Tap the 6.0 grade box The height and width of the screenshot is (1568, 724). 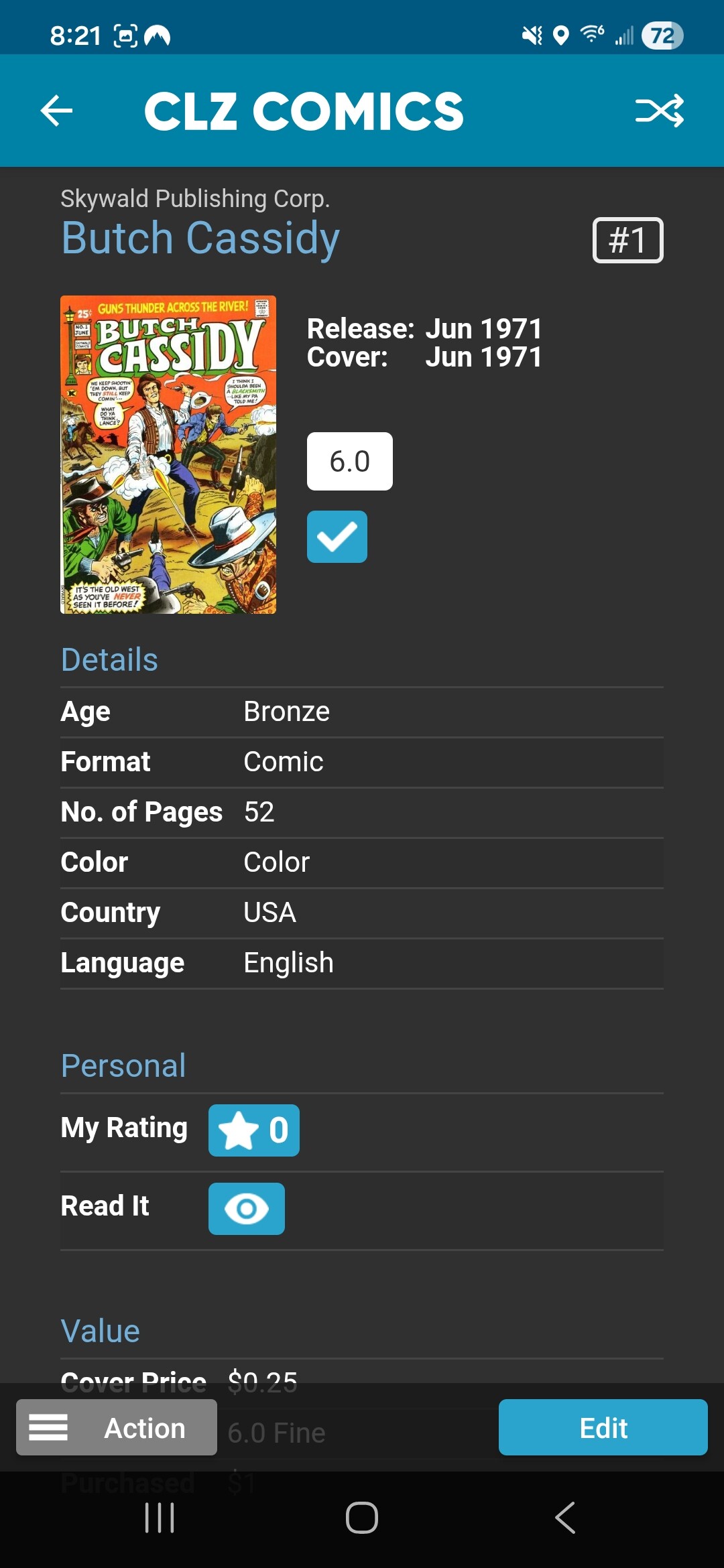pyautogui.click(x=350, y=462)
